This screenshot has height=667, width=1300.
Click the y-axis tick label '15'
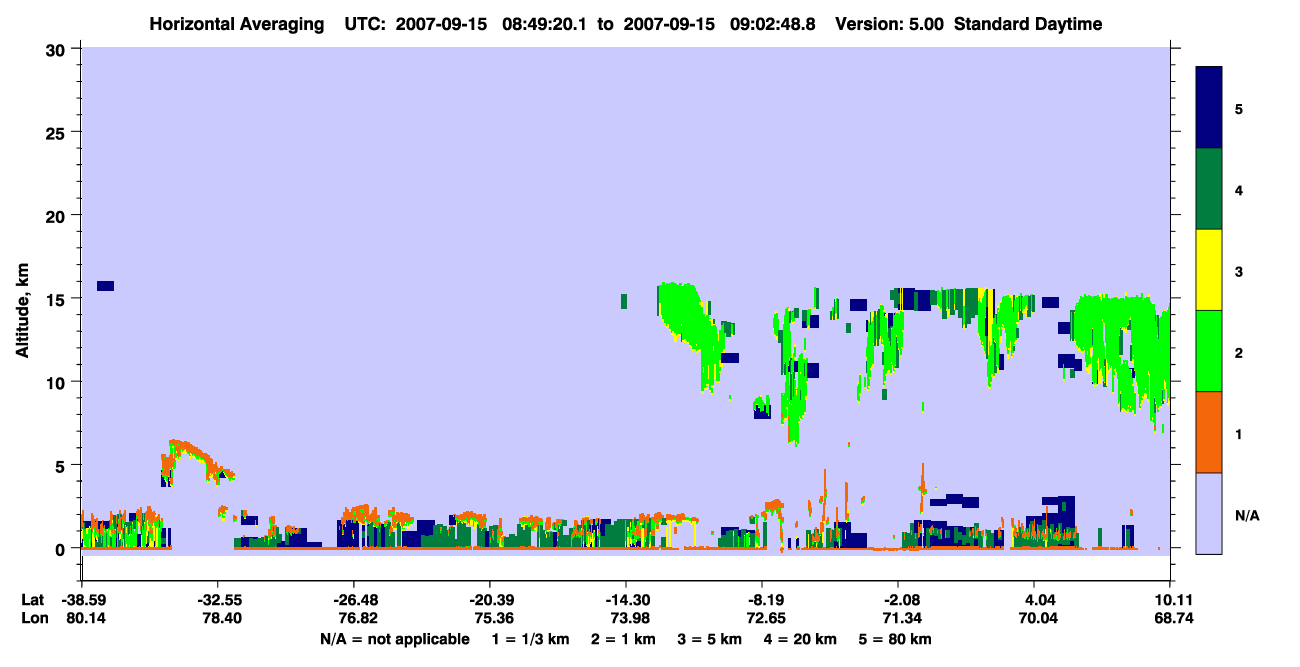57,299
